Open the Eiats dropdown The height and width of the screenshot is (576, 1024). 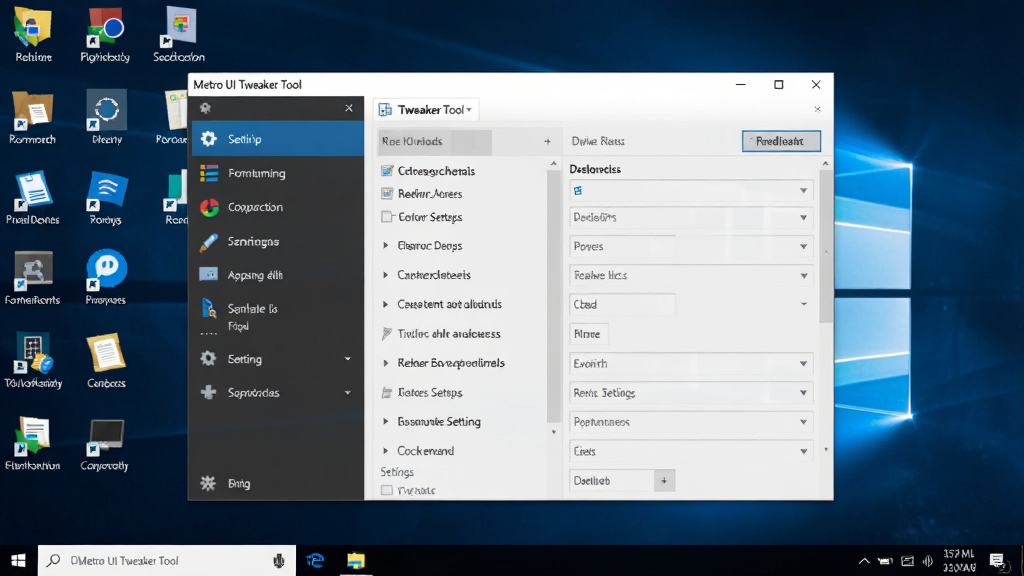(691, 451)
